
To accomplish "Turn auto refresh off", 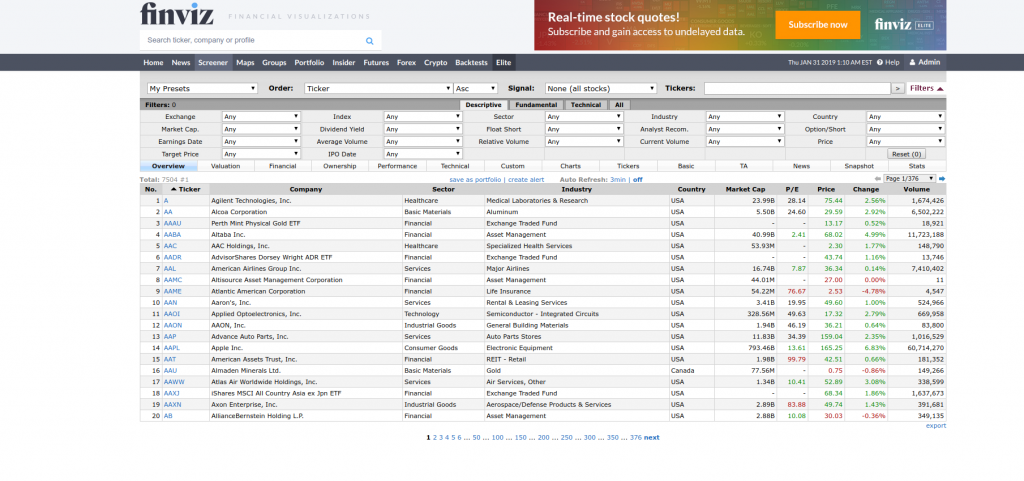I will 637,179.
